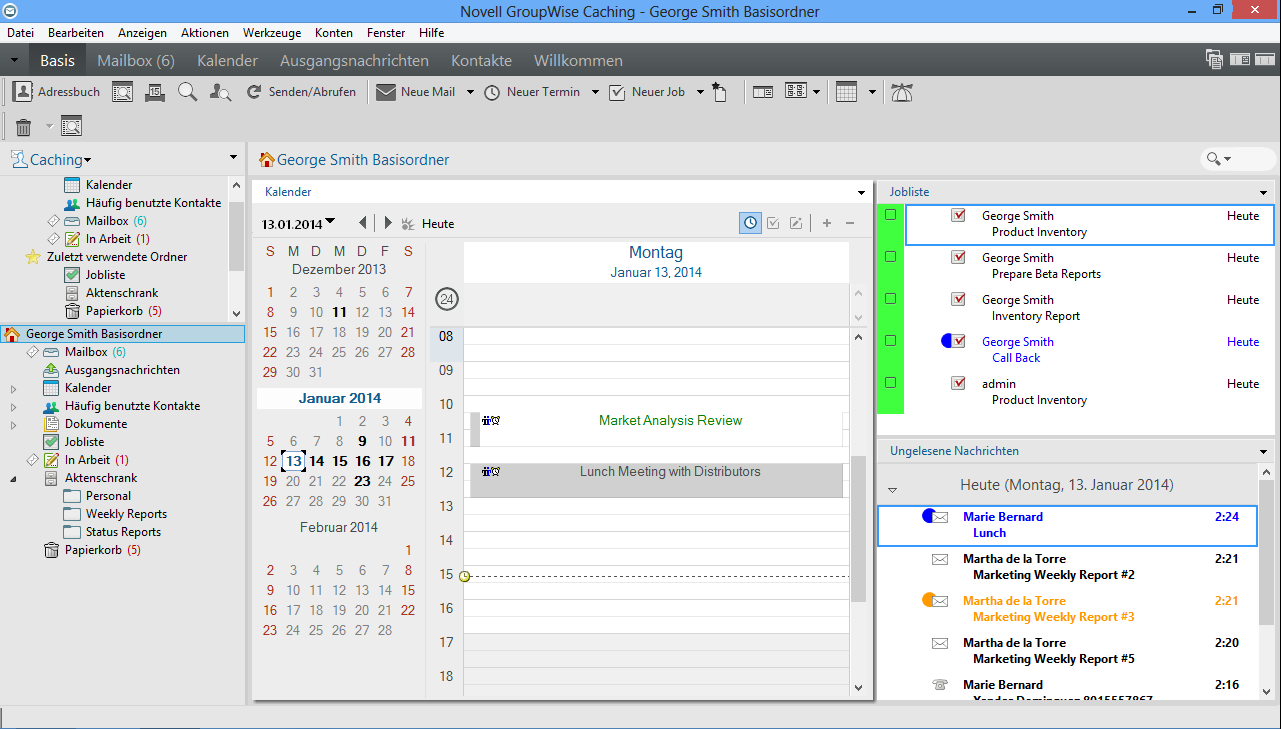
Task: Switch to the Ausgangsnachrichten tab
Action: 354,60
